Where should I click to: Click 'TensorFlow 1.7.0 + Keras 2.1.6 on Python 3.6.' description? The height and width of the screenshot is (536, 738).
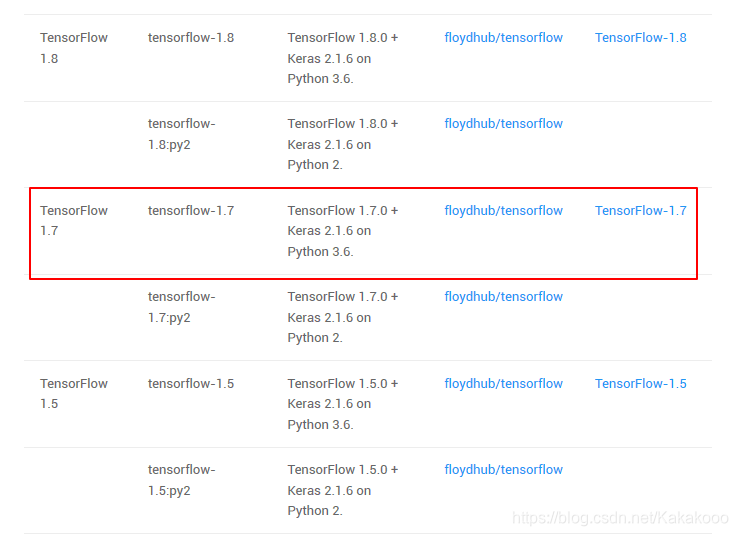click(x=343, y=231)
